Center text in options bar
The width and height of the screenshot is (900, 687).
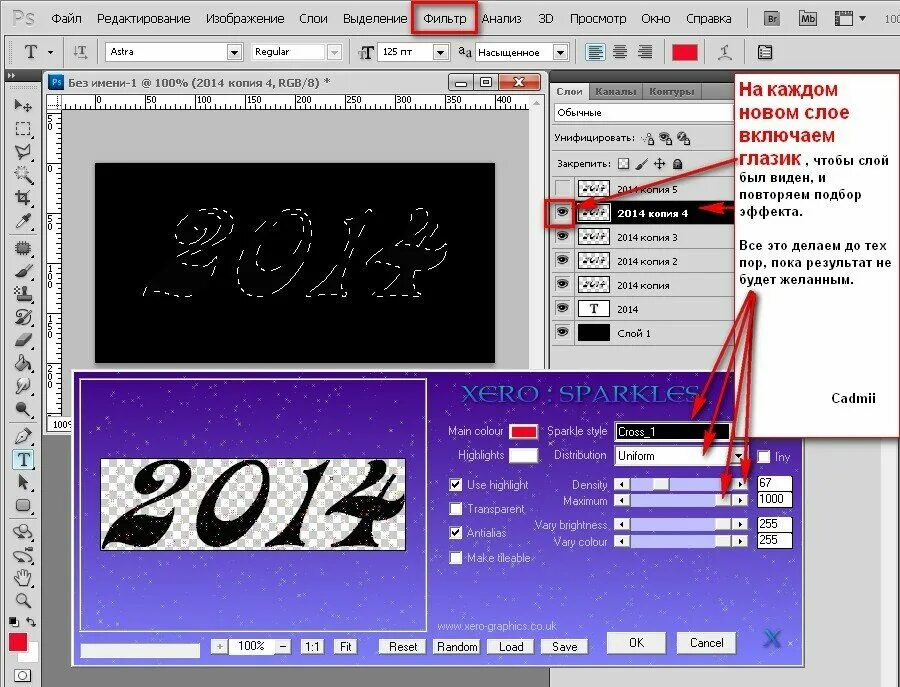[x=620, y=52]
